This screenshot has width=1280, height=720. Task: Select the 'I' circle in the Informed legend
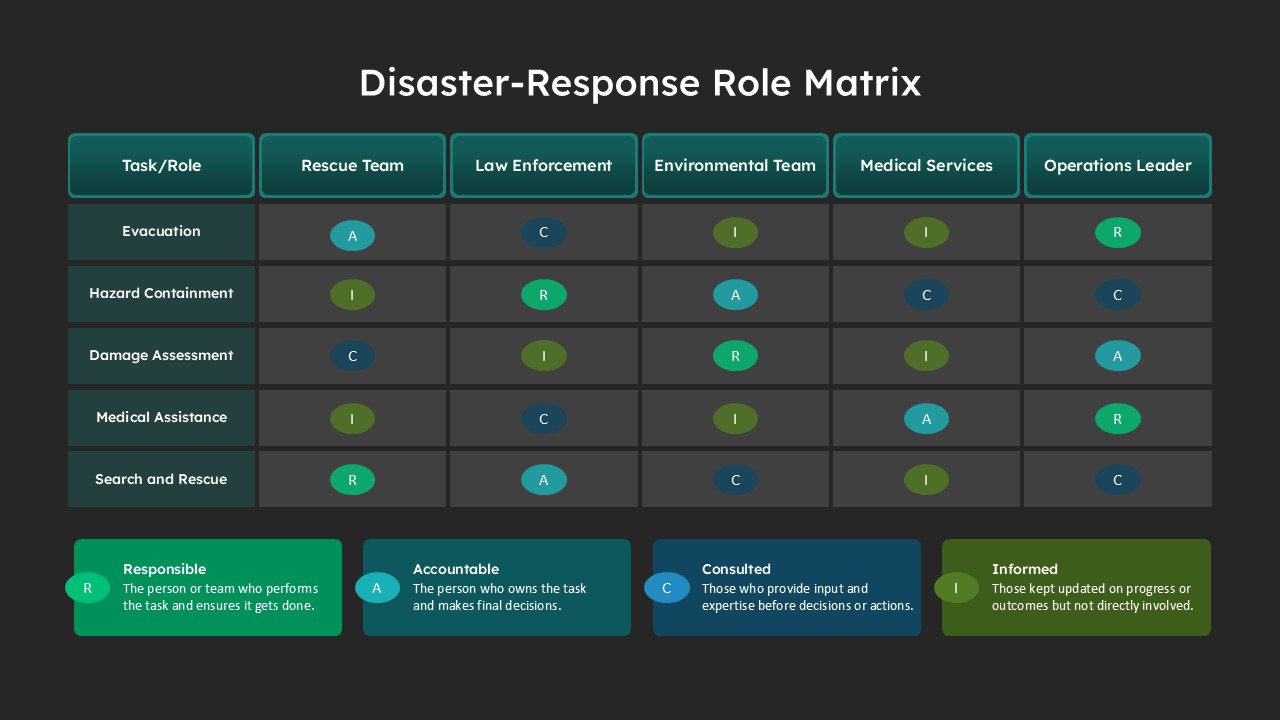pyautogui.click(x=956, y=588)
